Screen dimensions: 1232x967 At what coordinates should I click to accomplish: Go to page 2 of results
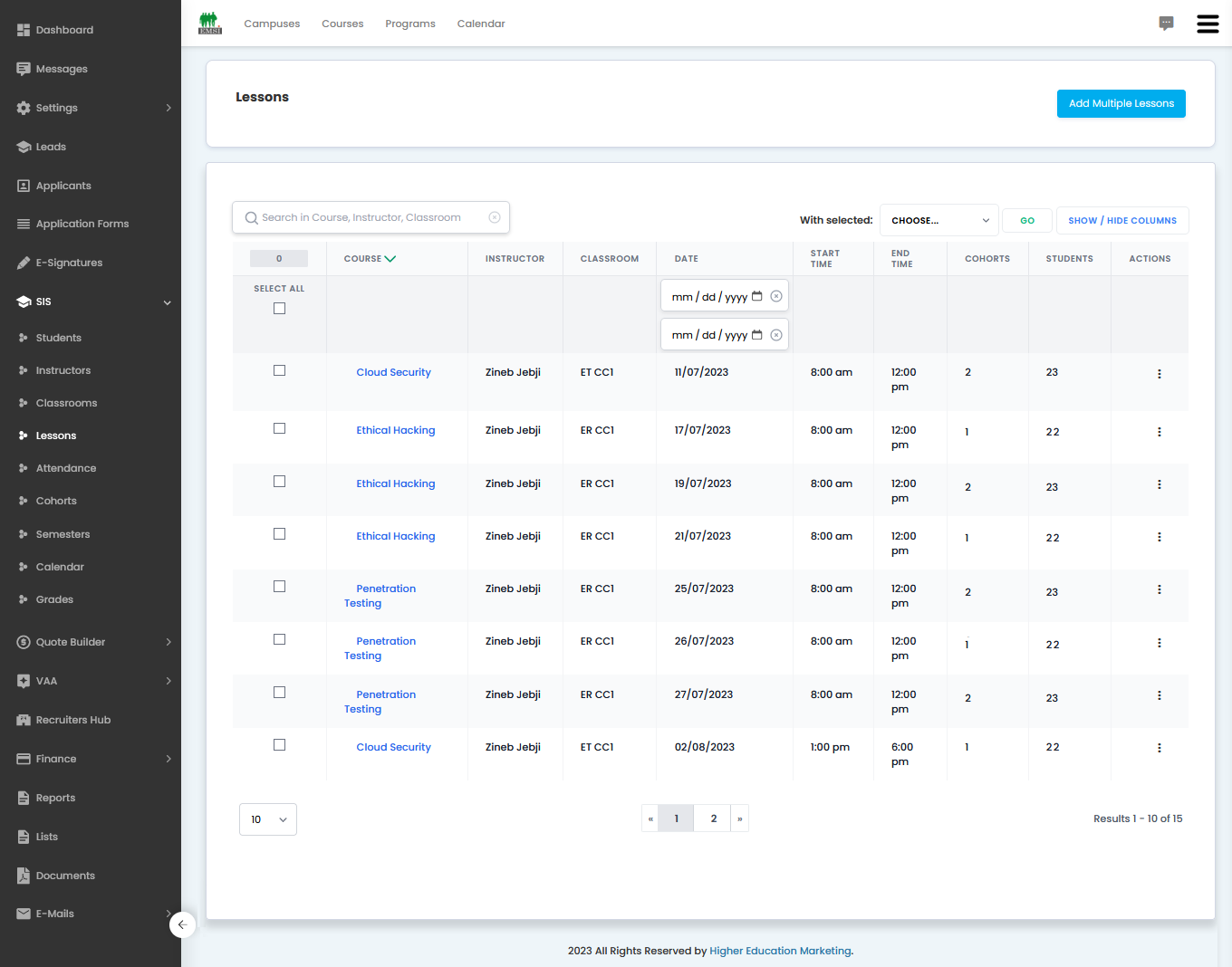(713, 819)
